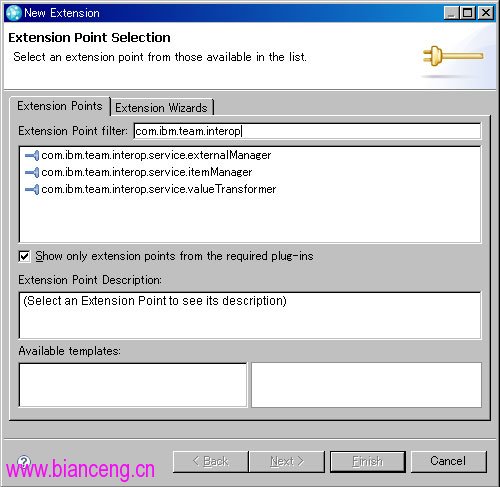This screenshot has width=500, height=487.
Task: Click the Next button
Action: coord(287,462)
